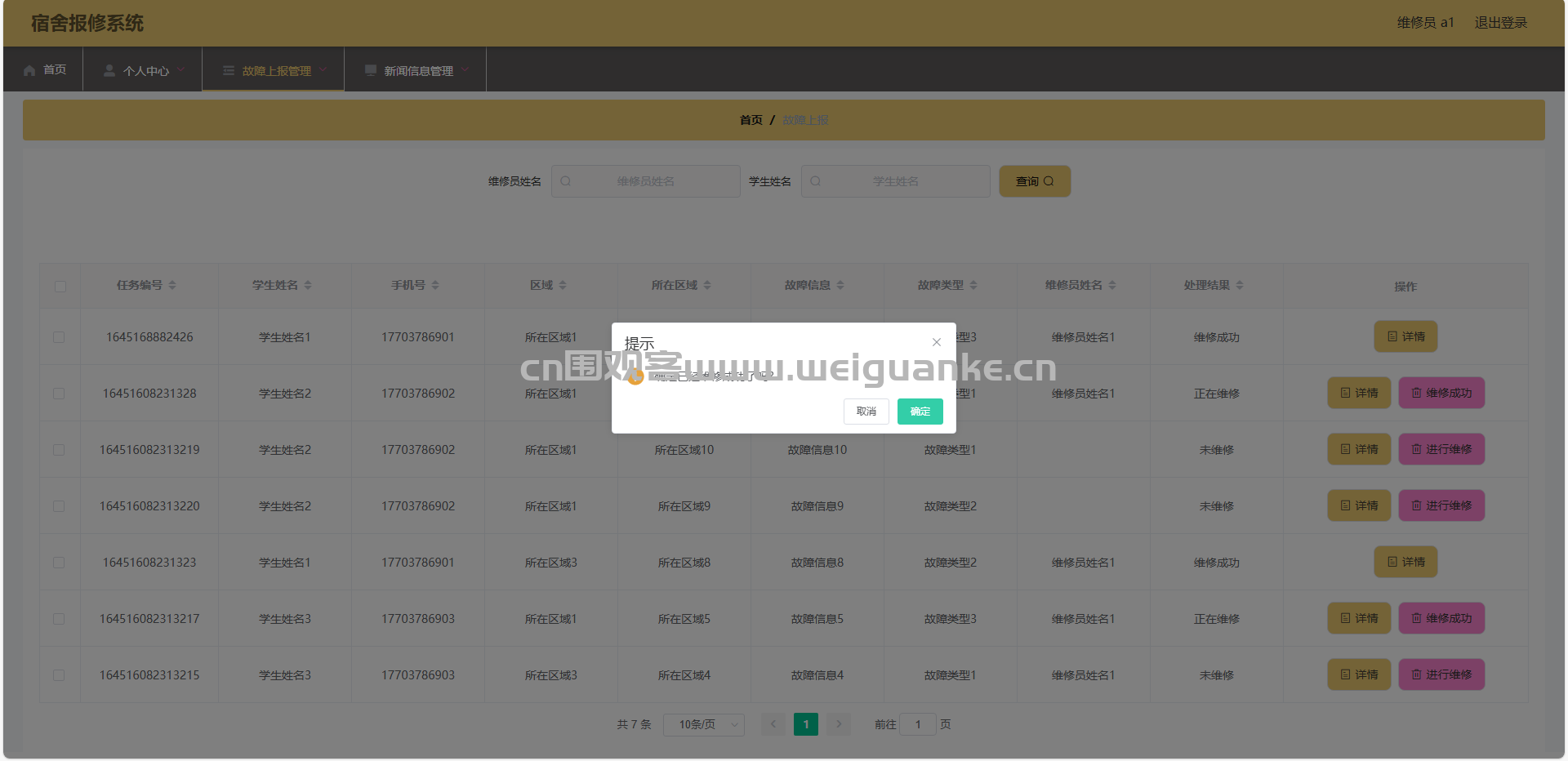Check the row for task 1645168882426
The height and width of the screenshot is (761, 1568).
[59, 337]
